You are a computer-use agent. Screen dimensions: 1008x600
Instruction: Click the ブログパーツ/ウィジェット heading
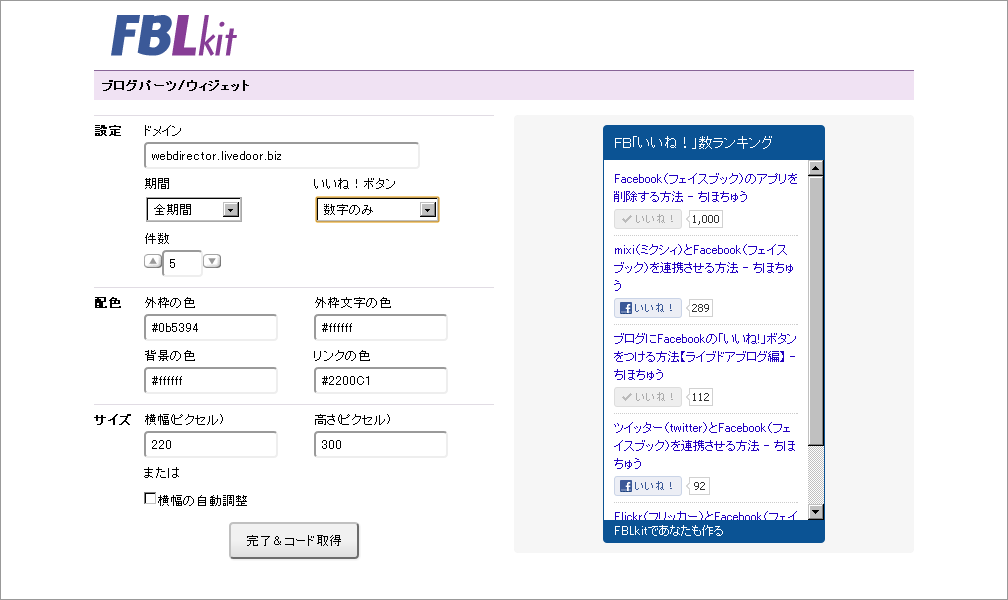coord(176,86)
